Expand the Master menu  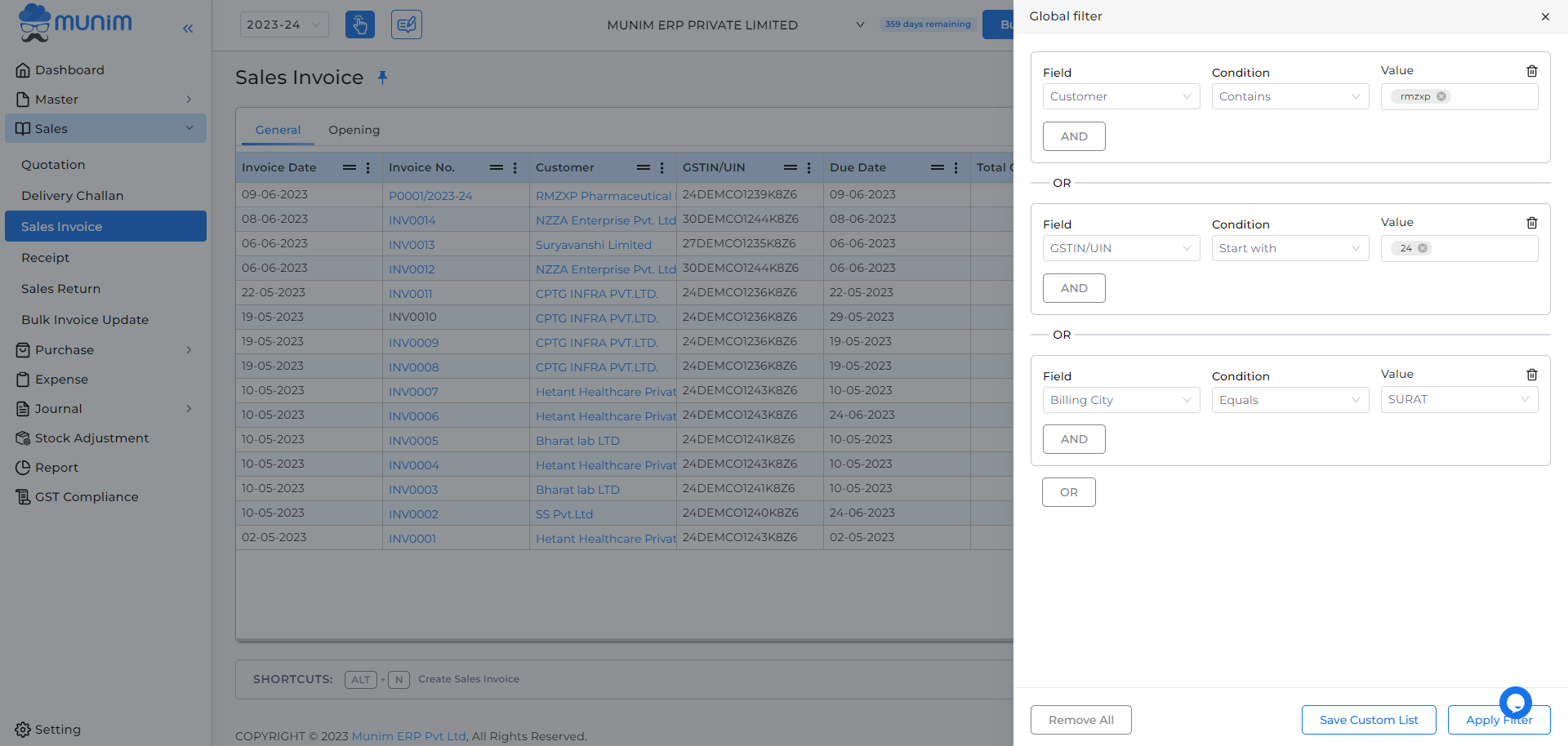tap(105, 100)
